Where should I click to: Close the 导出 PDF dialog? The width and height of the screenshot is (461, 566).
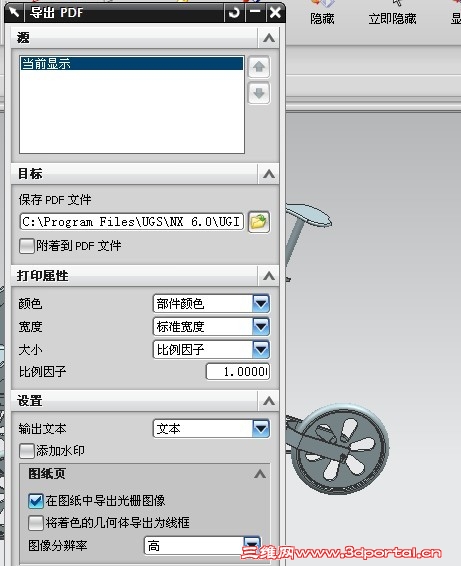(275, 13)
